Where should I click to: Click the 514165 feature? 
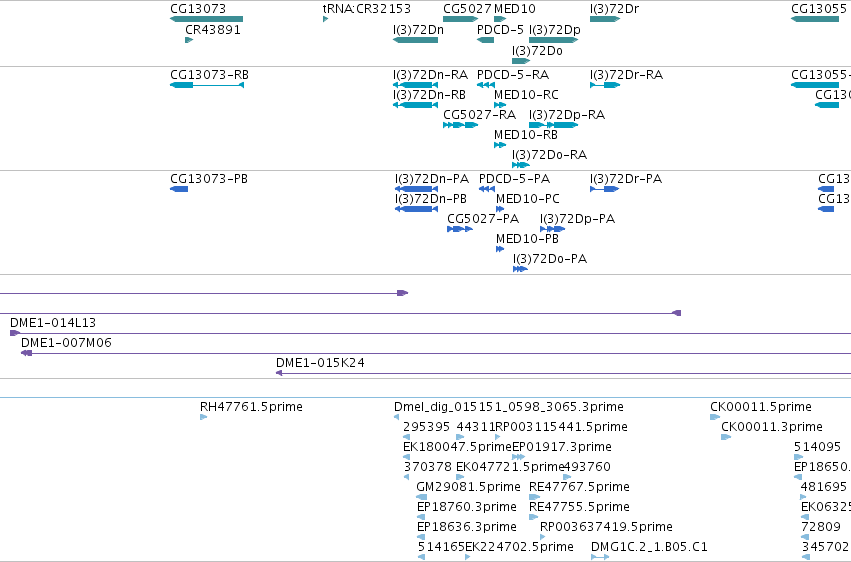coord(422,557)
